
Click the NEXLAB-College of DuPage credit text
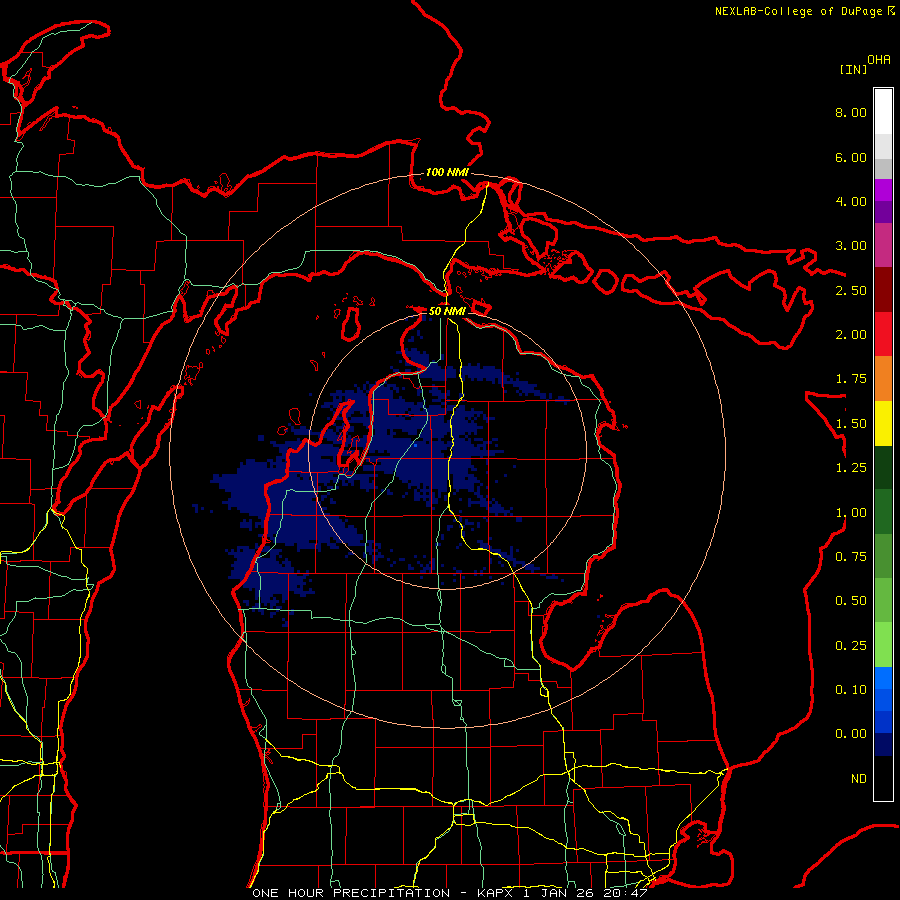(x=798, y=11)
